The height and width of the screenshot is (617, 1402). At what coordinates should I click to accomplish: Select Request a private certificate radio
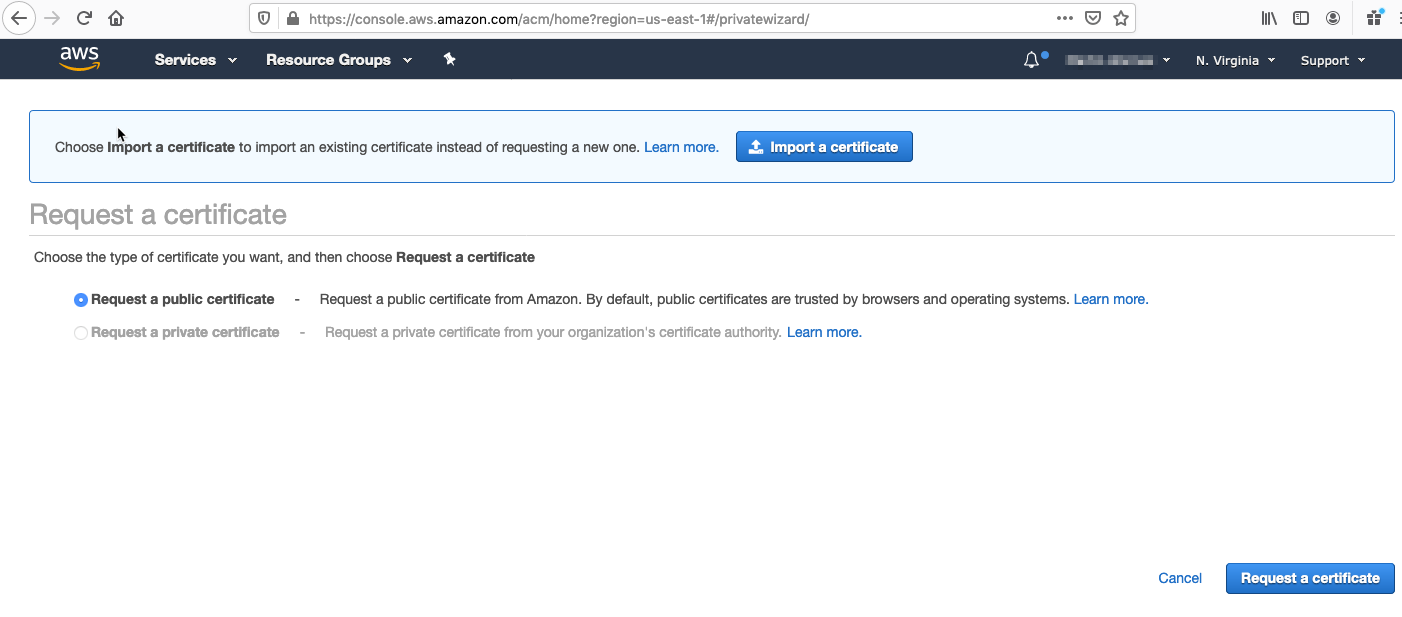click(81, 333)
